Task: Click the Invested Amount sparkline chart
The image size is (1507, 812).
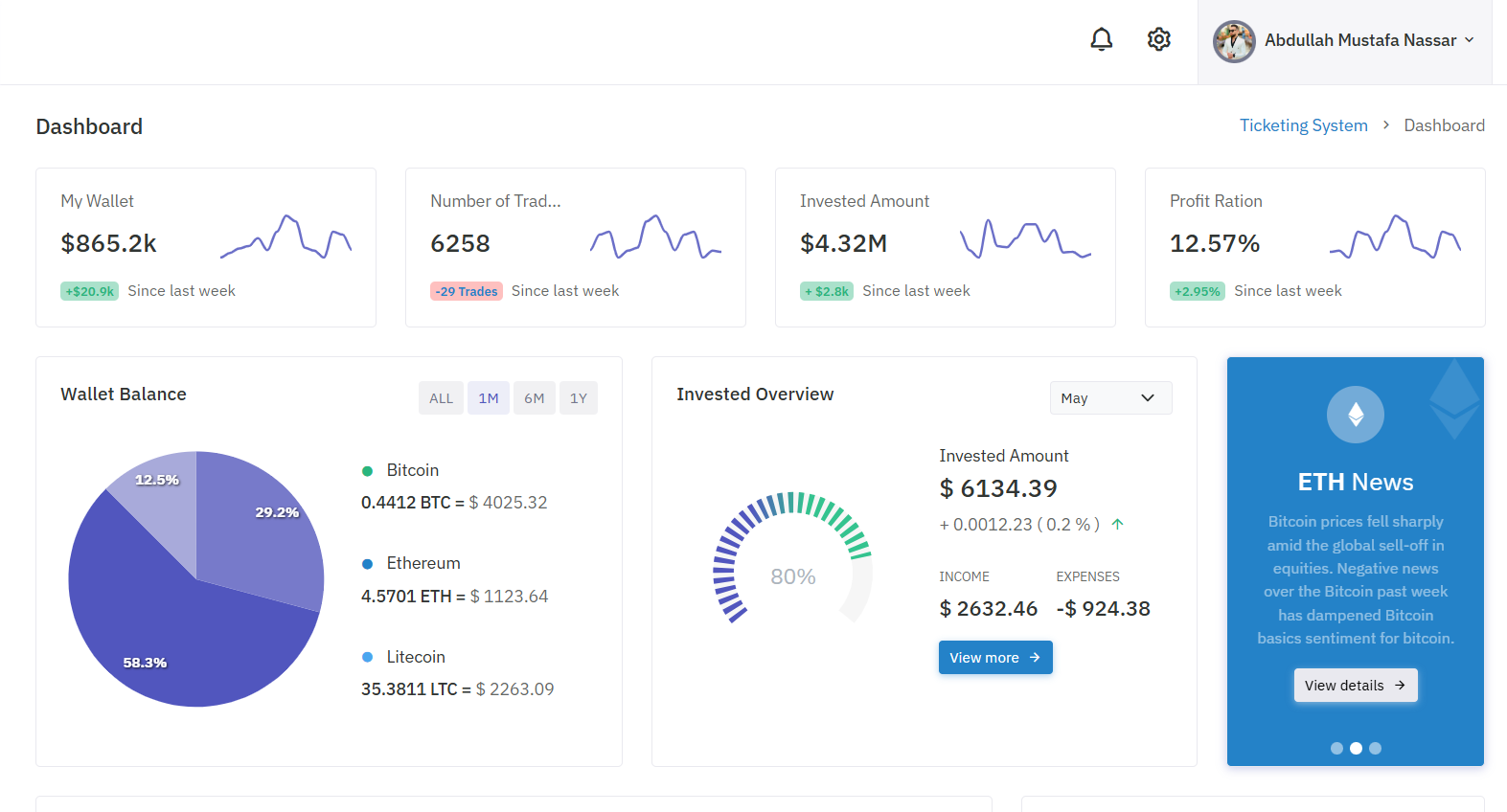Action: 1026,239
